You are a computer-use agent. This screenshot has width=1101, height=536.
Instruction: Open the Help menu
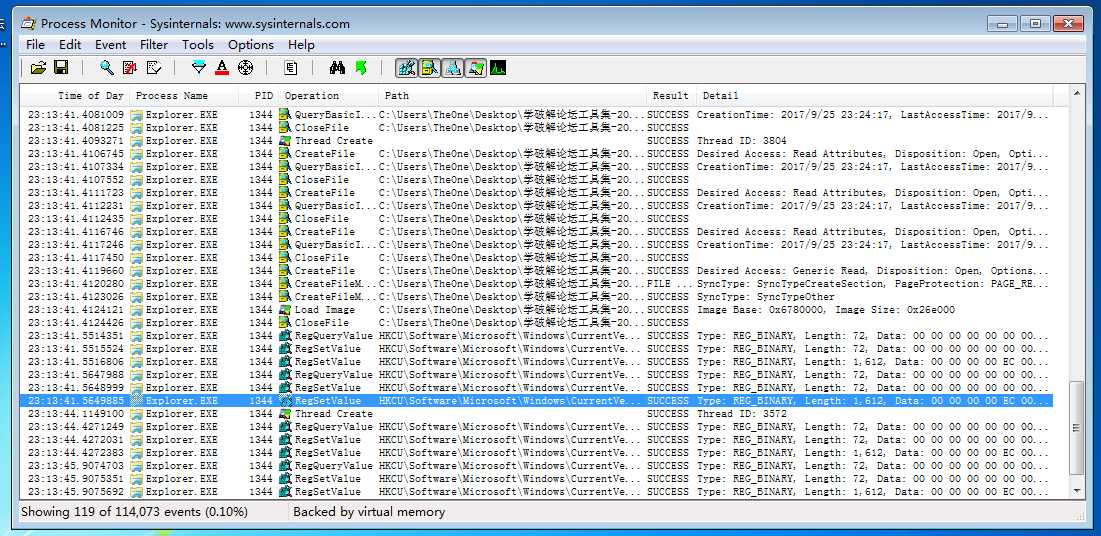click(x=301, y=45)
